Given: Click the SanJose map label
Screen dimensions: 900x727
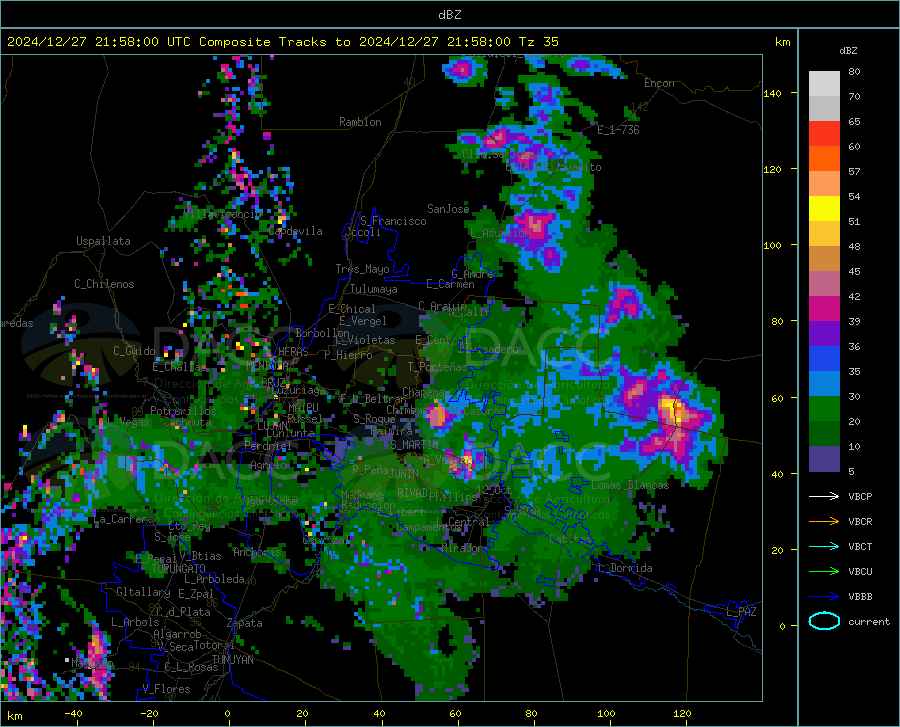Looking at the screenshot, I should tap(448, 209).
